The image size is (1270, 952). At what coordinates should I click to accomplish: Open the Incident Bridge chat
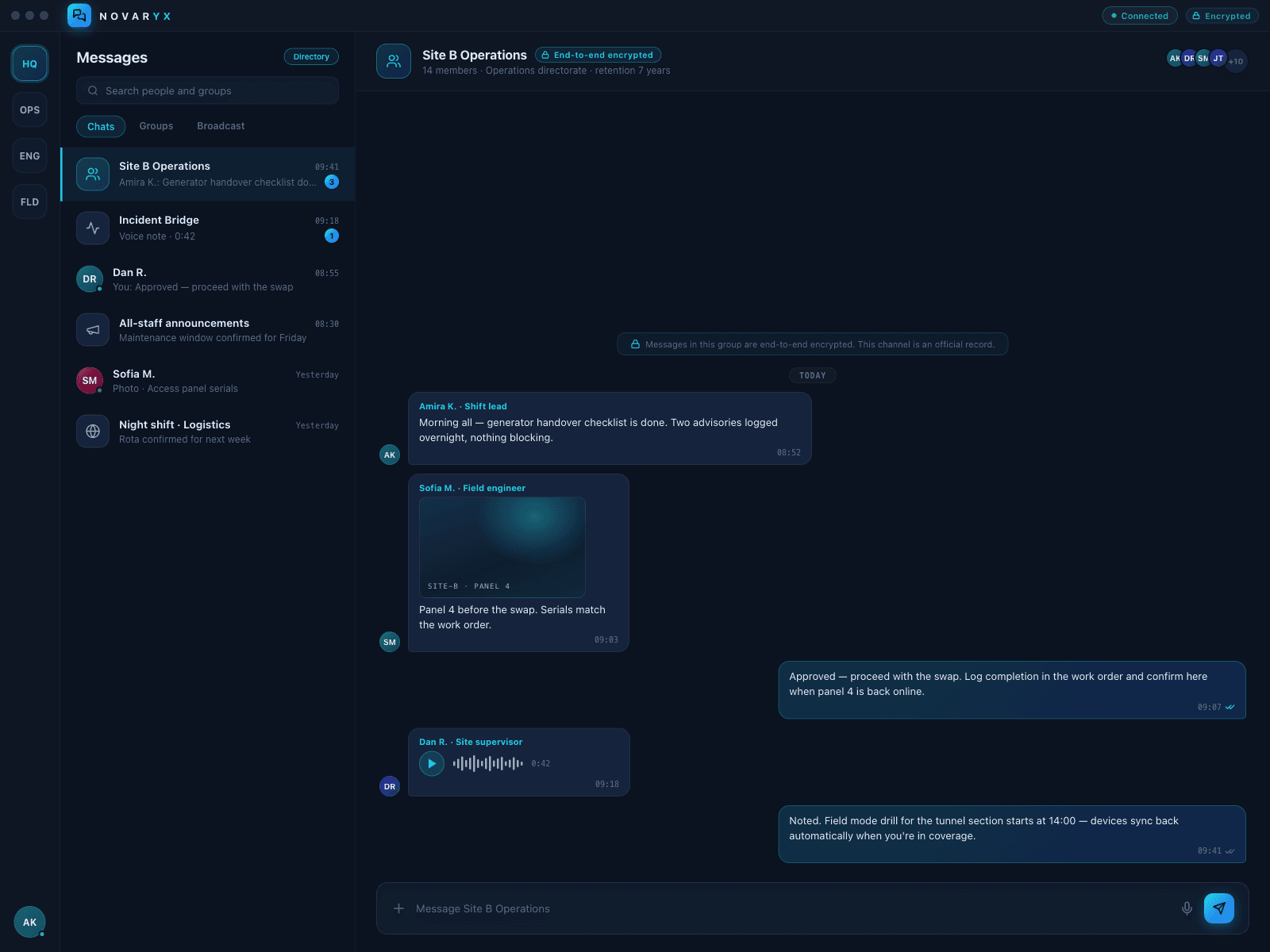[208, 228]
